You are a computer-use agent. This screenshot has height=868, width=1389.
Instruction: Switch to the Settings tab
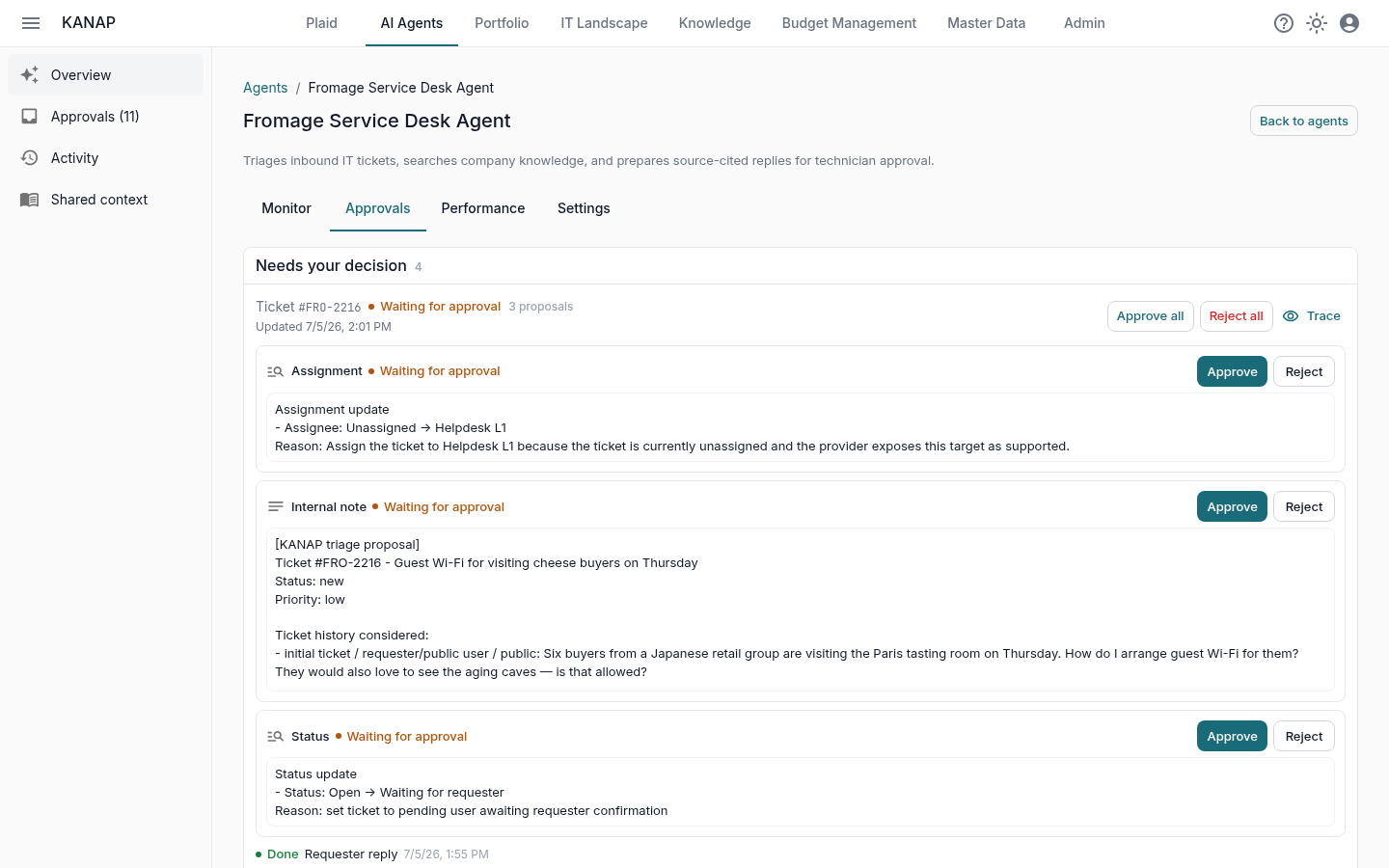584,208
